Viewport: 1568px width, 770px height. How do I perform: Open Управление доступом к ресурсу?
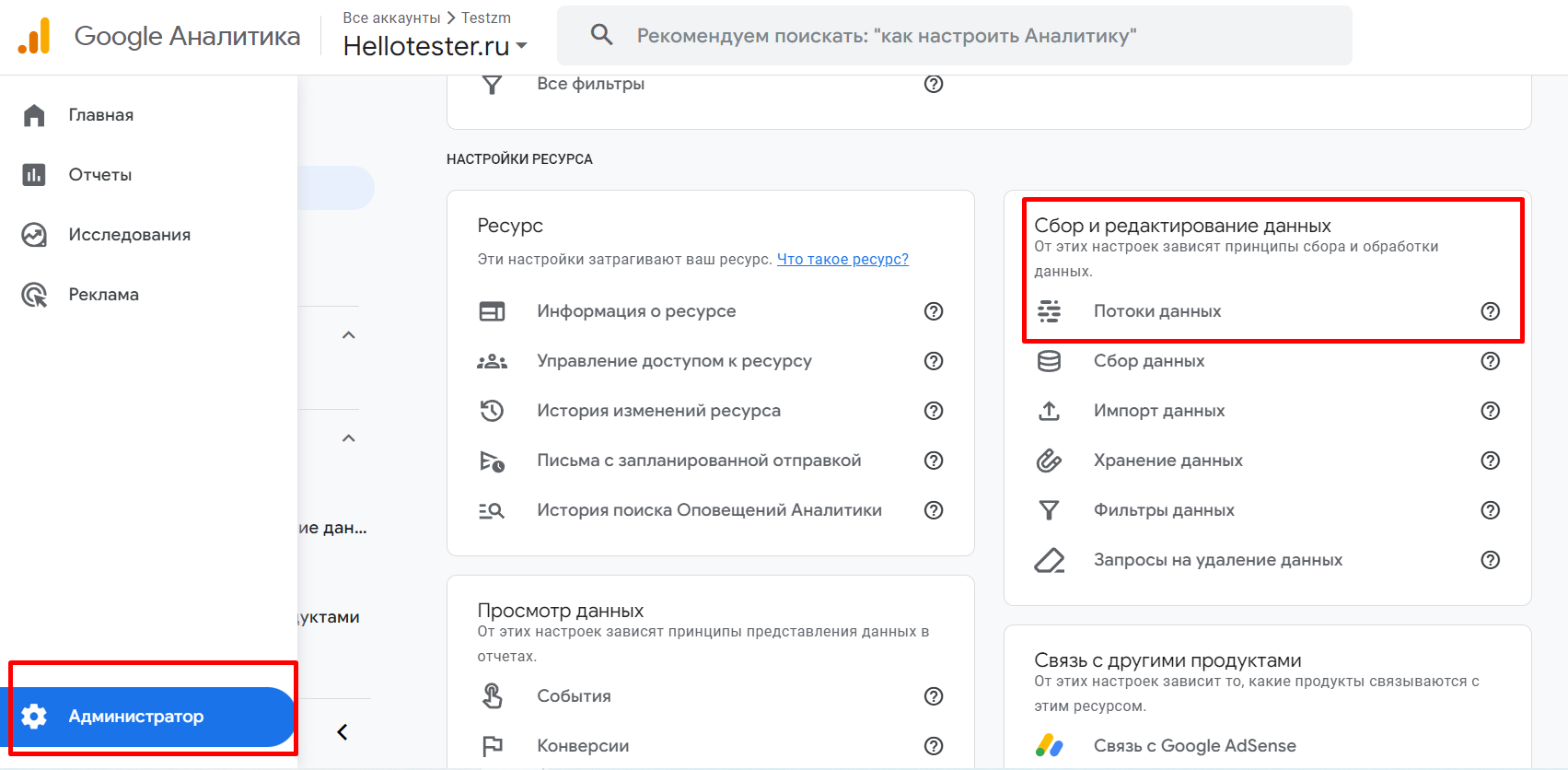[674, 361]
